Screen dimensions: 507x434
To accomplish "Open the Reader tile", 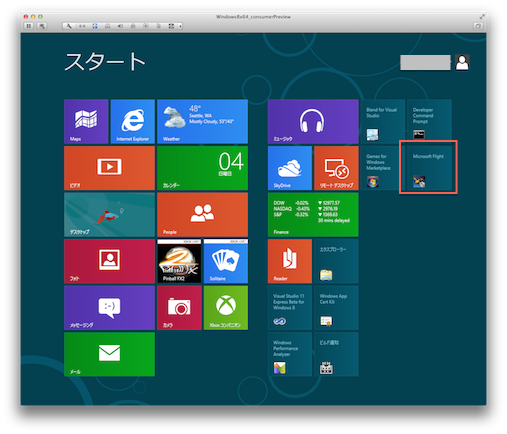I will 290,261.
